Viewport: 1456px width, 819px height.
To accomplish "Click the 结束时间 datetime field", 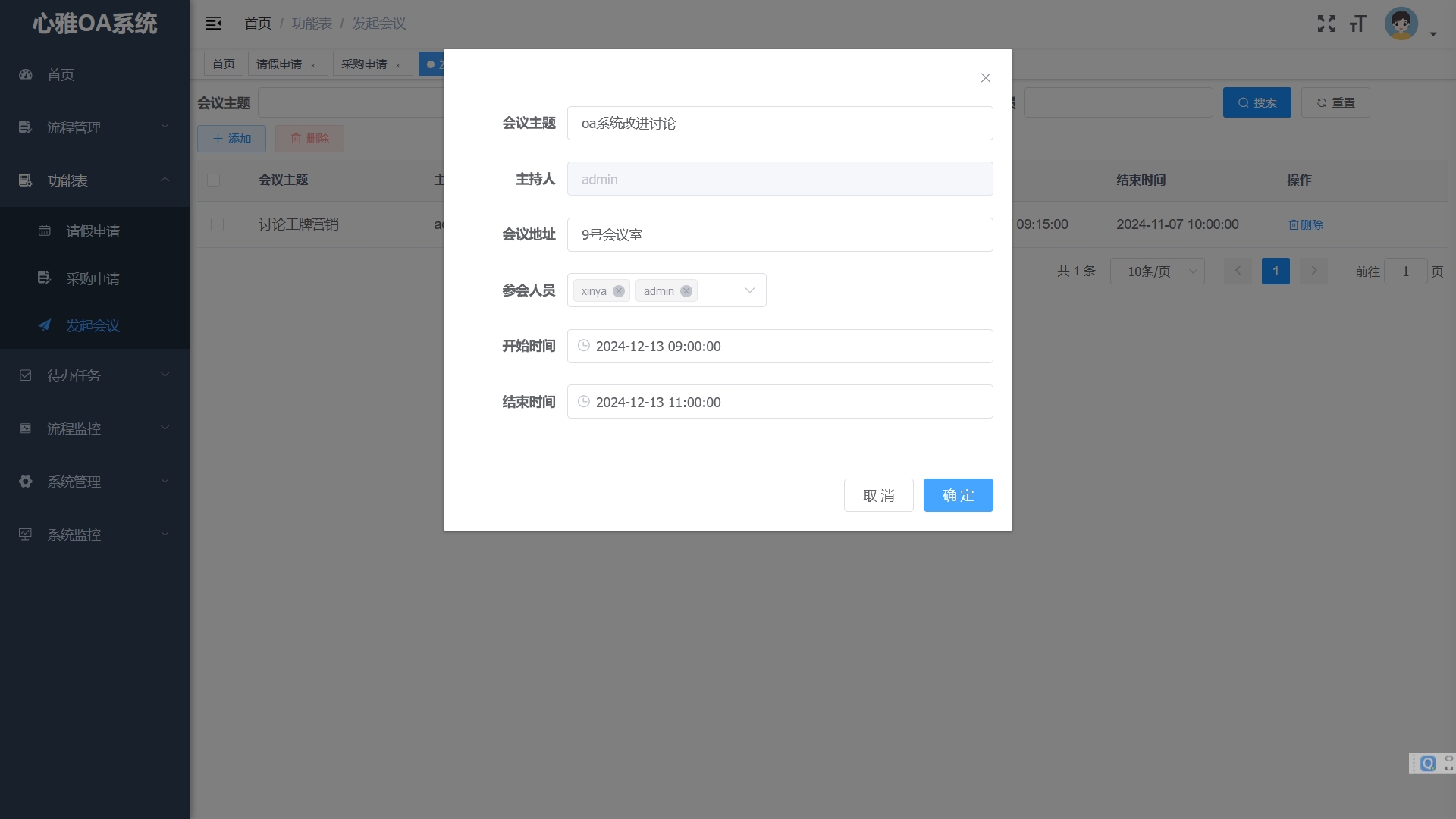I will (x=780, y=402).
